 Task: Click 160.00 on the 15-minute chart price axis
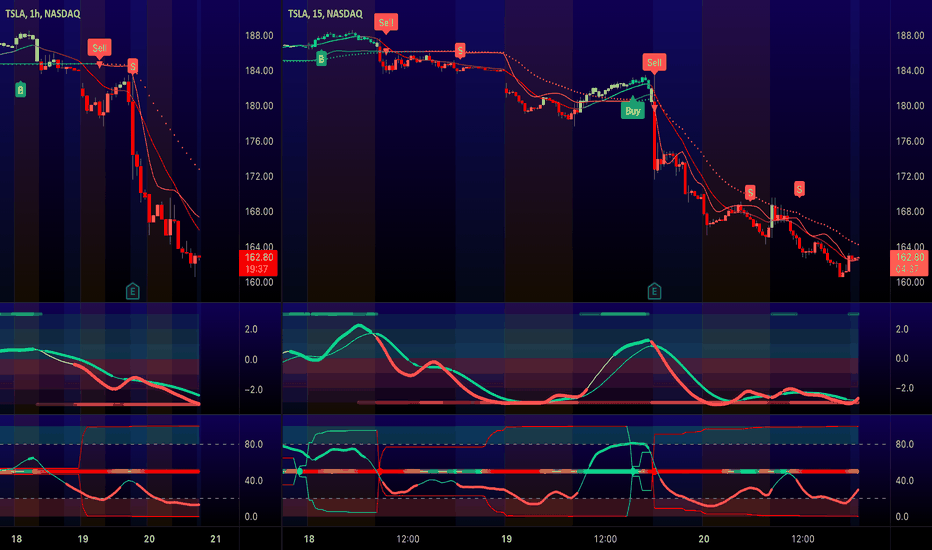point(910,282)
